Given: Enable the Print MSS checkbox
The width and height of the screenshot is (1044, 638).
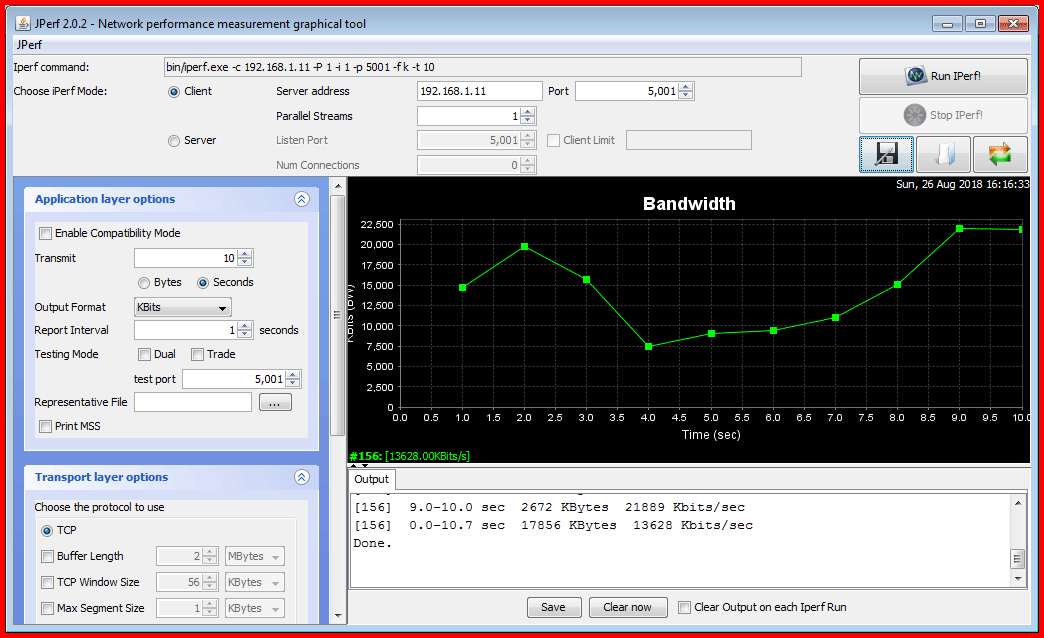Looking at the screenshot, I should point(45,426).
